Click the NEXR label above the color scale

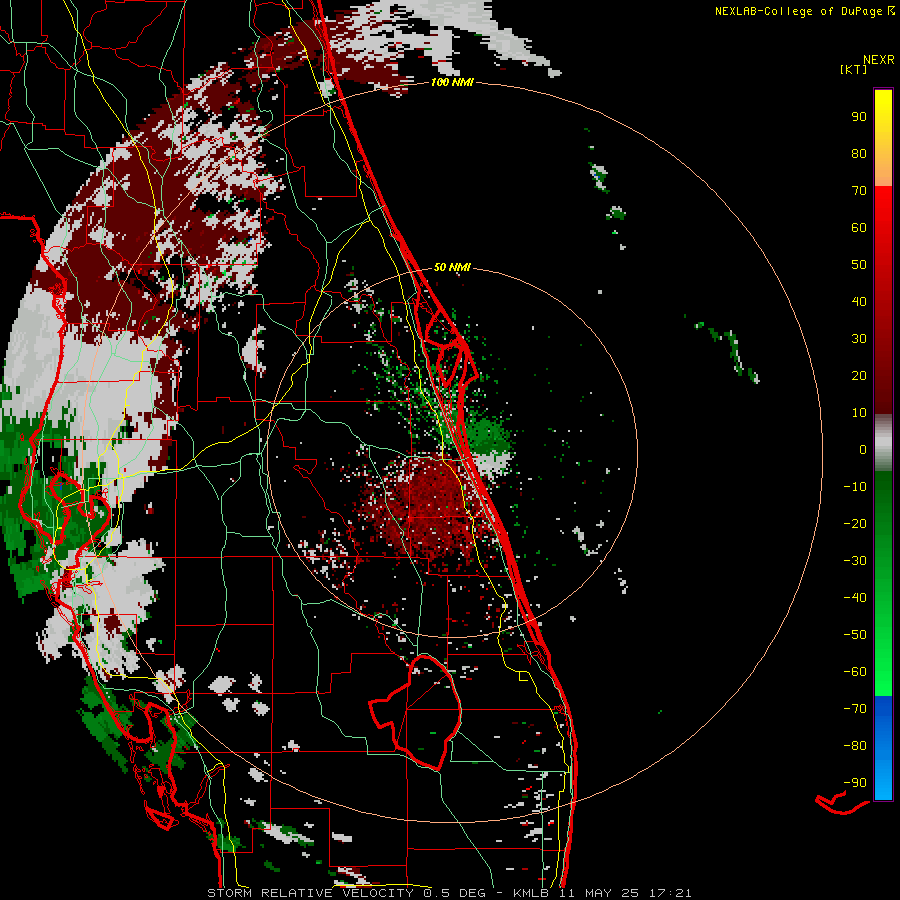coord(878,60)
